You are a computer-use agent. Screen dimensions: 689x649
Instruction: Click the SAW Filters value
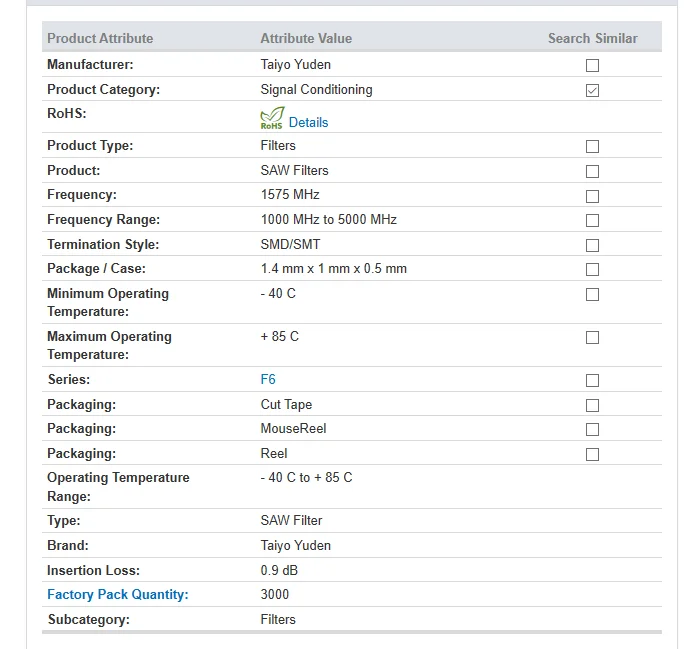pyautogui.click(x=294, y=170)
